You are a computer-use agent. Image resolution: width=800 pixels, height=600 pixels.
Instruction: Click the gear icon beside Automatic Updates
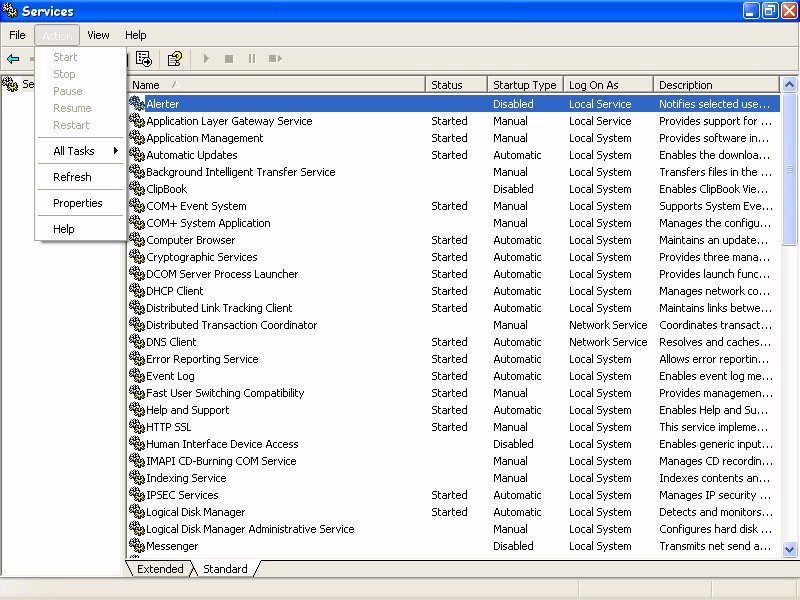point(137,155)
